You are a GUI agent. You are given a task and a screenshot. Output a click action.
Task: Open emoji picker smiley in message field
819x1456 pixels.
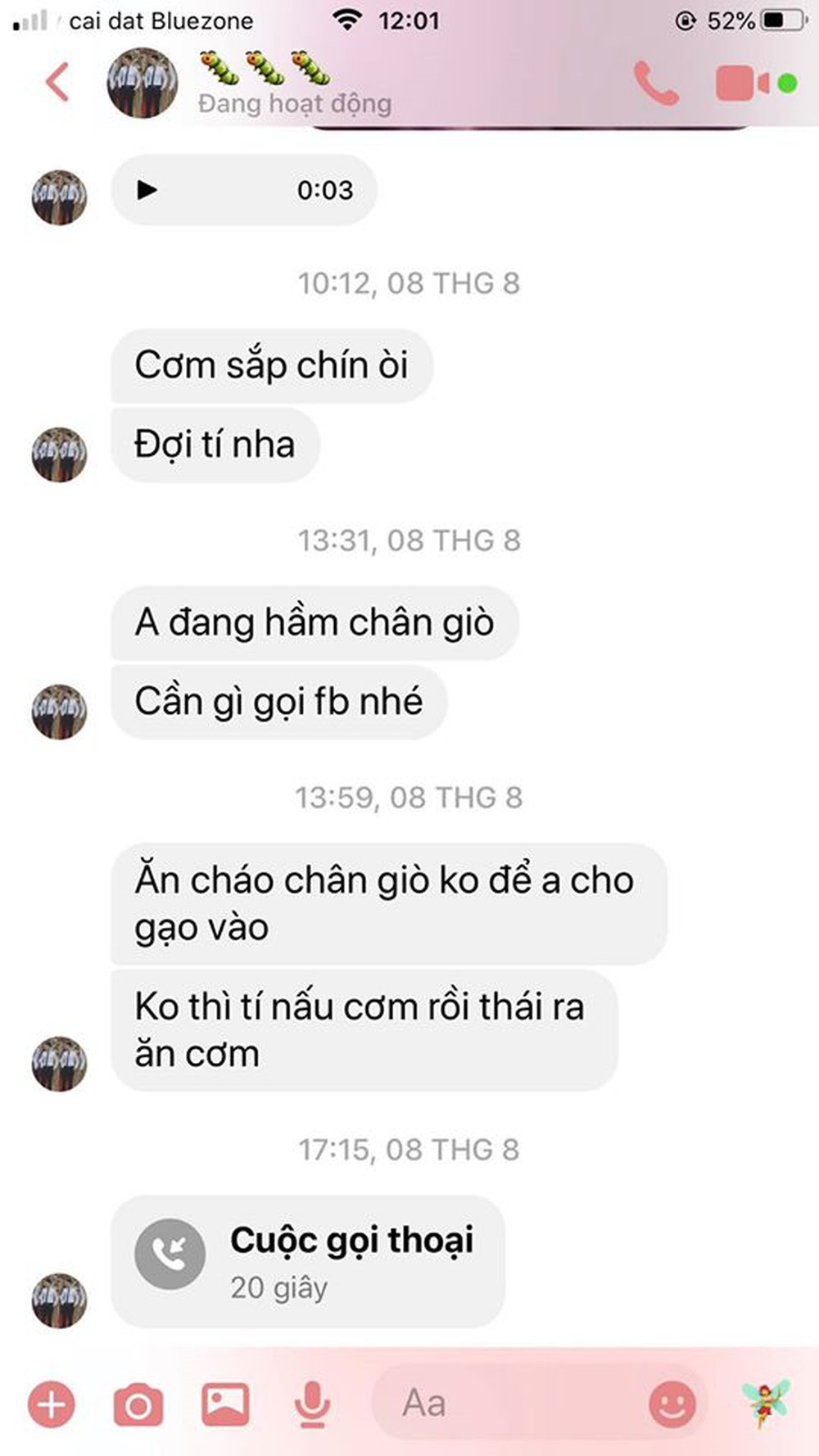672,1405
